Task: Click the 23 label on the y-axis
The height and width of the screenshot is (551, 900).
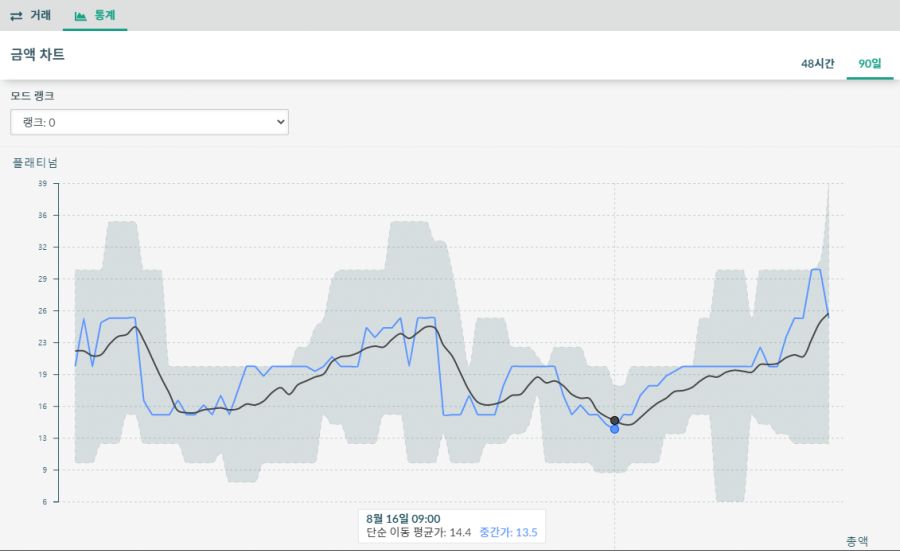Action: click(x=43, y=343)
